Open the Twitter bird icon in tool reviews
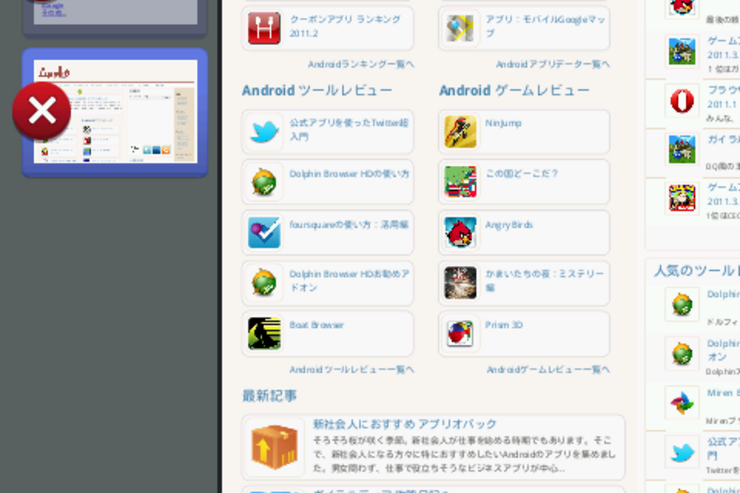Screen dimensions: 740x493 coord(264,132)
